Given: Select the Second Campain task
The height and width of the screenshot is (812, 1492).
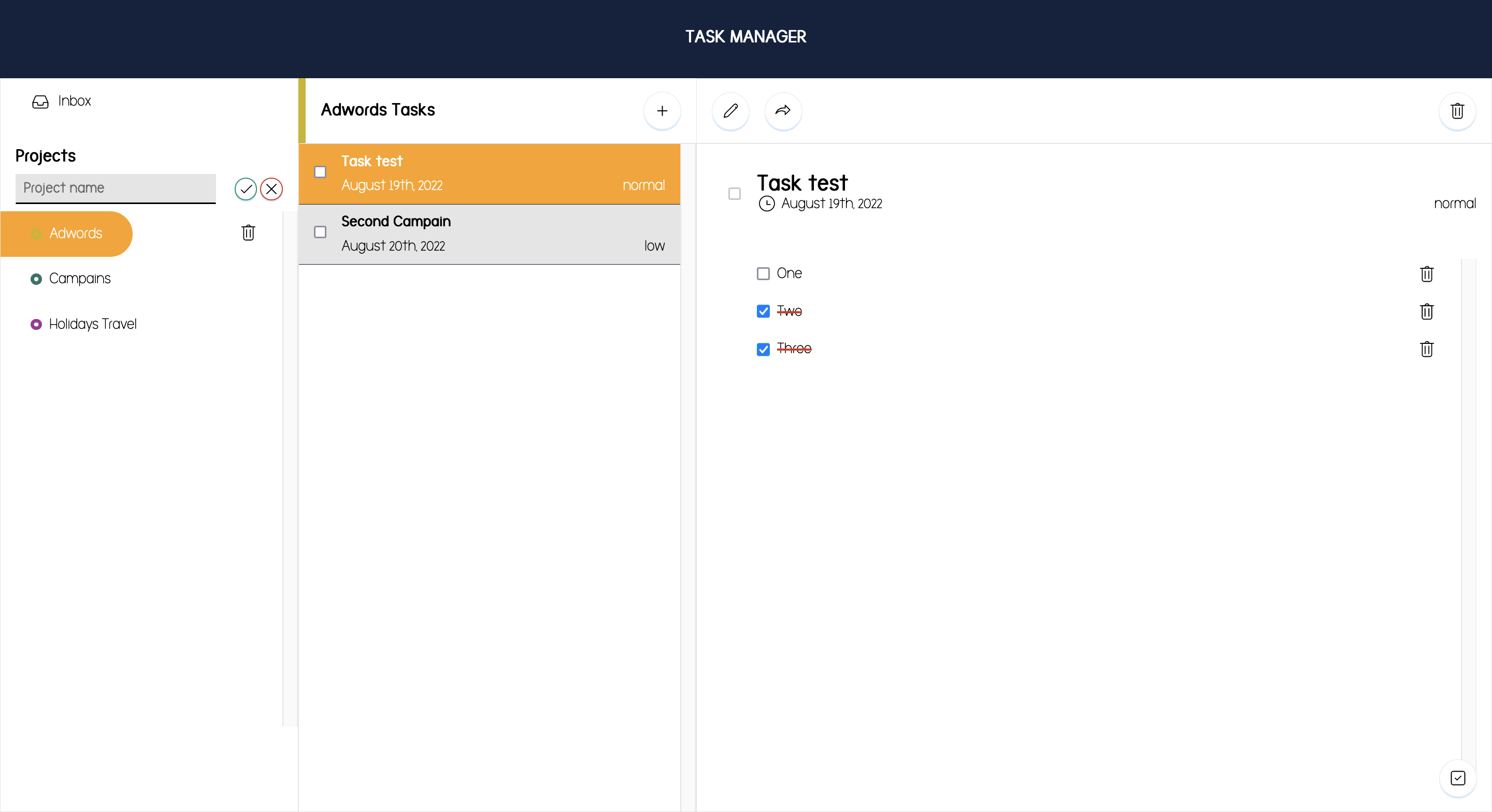Looking at the screenshot, I should pos(489,234).
